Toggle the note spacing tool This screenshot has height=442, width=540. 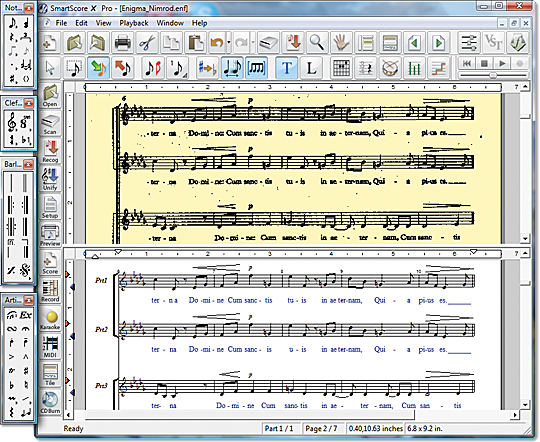pyautogui.click(x=232, y=68)
